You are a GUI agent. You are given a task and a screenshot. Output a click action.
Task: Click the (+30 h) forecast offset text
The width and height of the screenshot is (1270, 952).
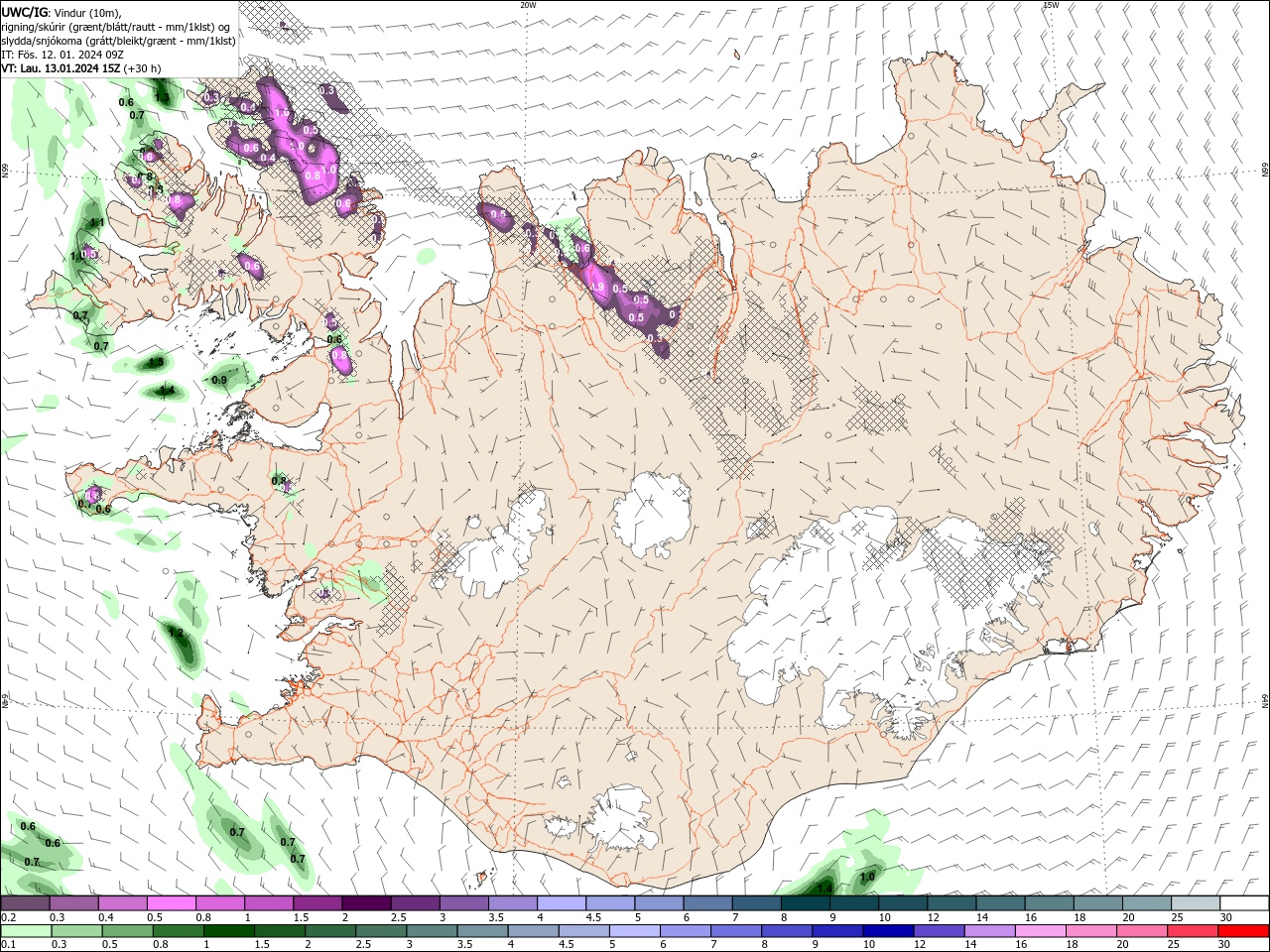click(x=143, y=68)
